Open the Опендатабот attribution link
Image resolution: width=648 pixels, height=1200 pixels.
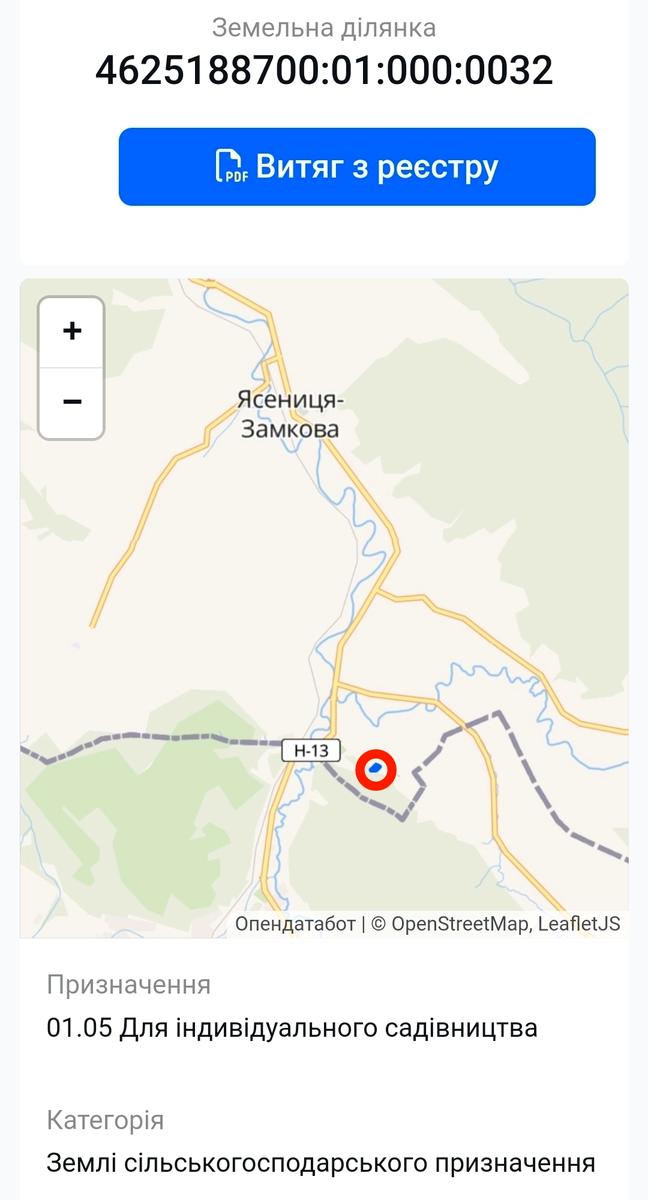coord(295,924)
